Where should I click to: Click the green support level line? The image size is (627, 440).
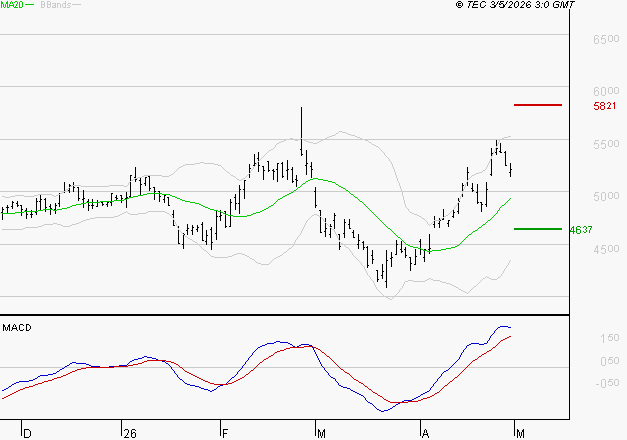(x=538, y=229)
